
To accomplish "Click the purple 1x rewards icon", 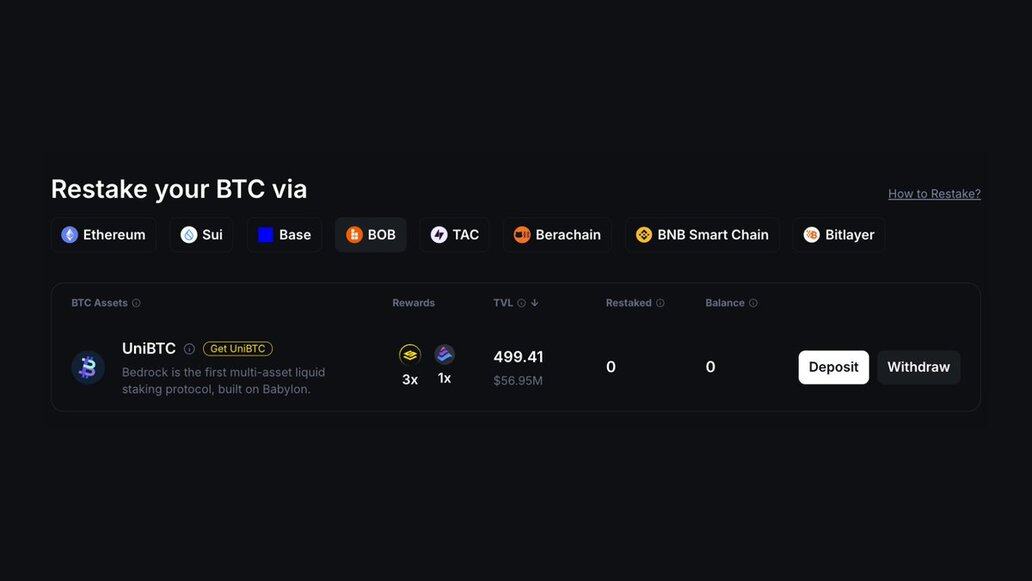I will (444, 354).
